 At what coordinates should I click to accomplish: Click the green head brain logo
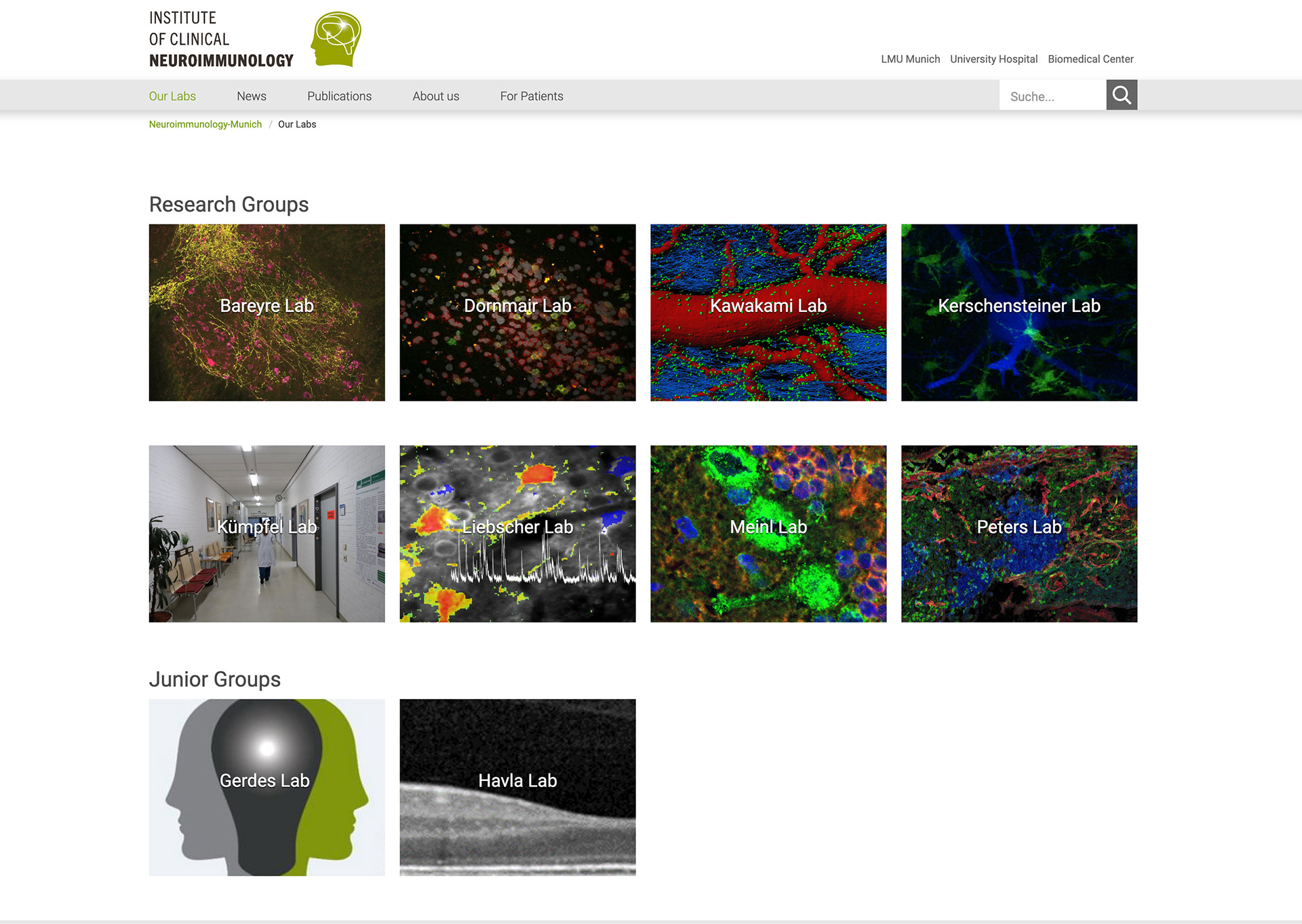pyautogui.click(x=336, y=39)
